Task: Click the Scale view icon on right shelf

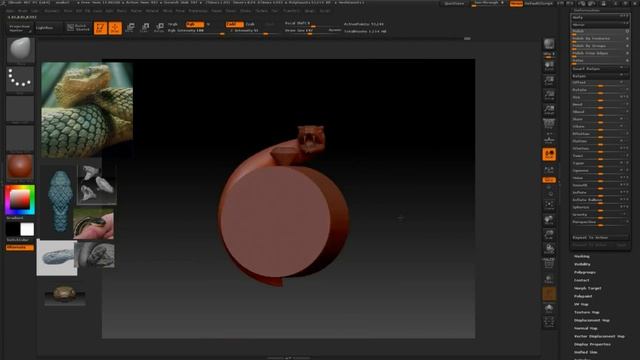Action: [x=549, y=235]
